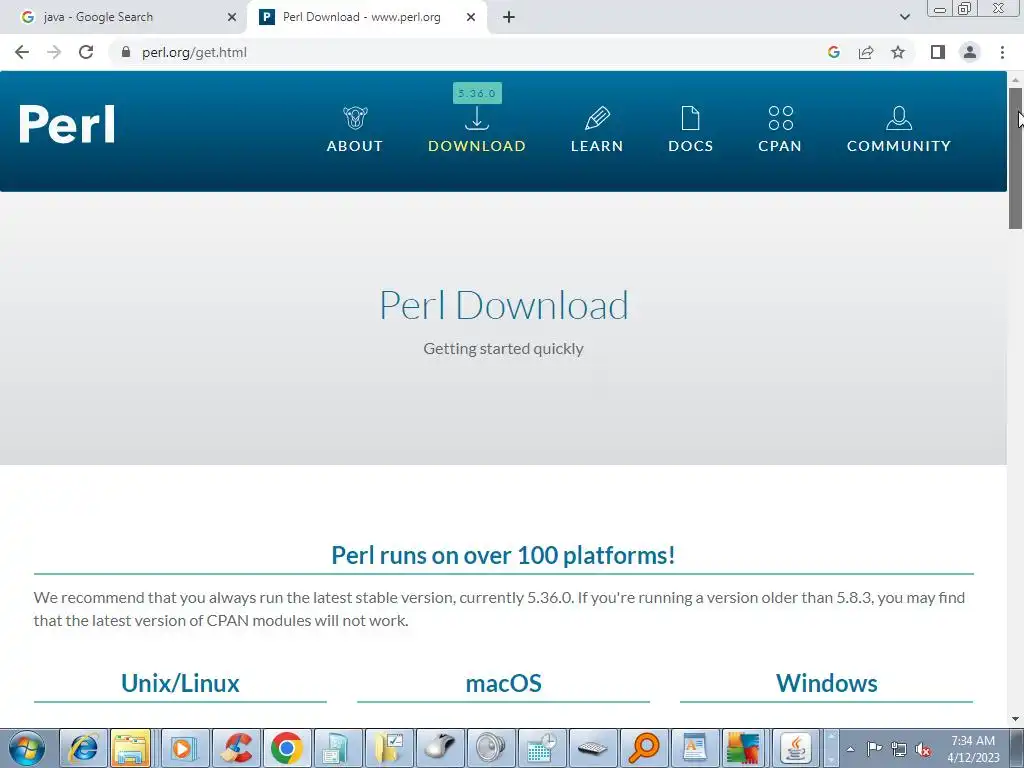Open Chrome's three-dot menu
Viewport: 1024px width, 768px height.
(1002, 52)
